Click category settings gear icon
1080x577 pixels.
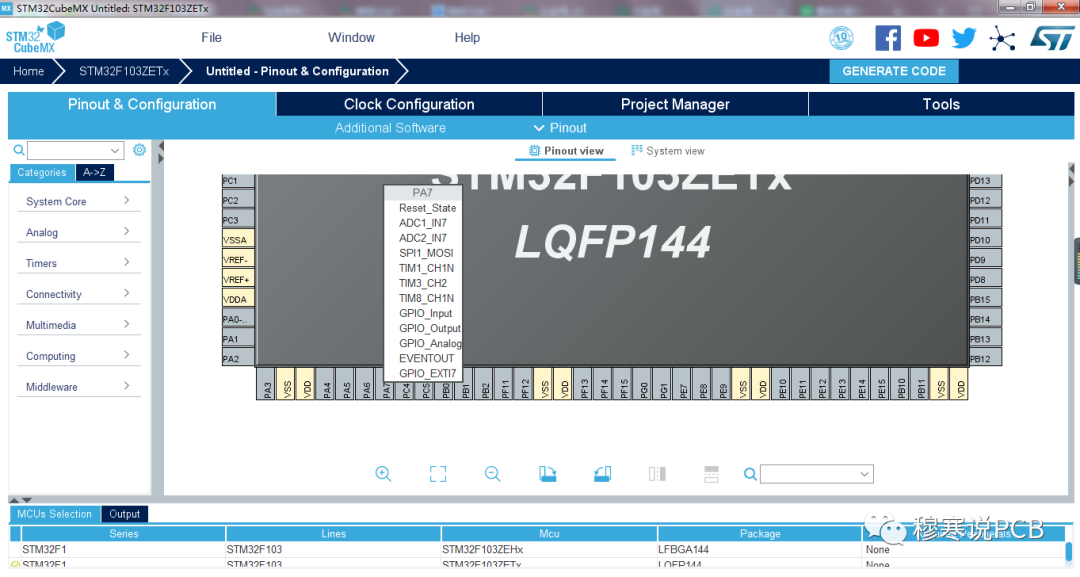[139, 149]
